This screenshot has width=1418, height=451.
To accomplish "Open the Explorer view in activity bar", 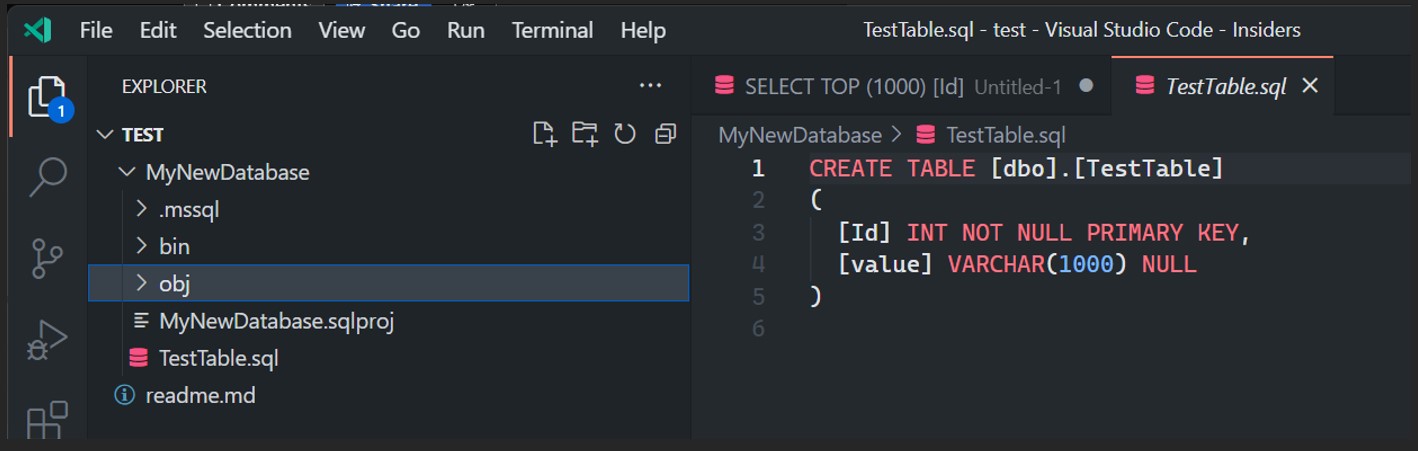I will pos(46,97).
